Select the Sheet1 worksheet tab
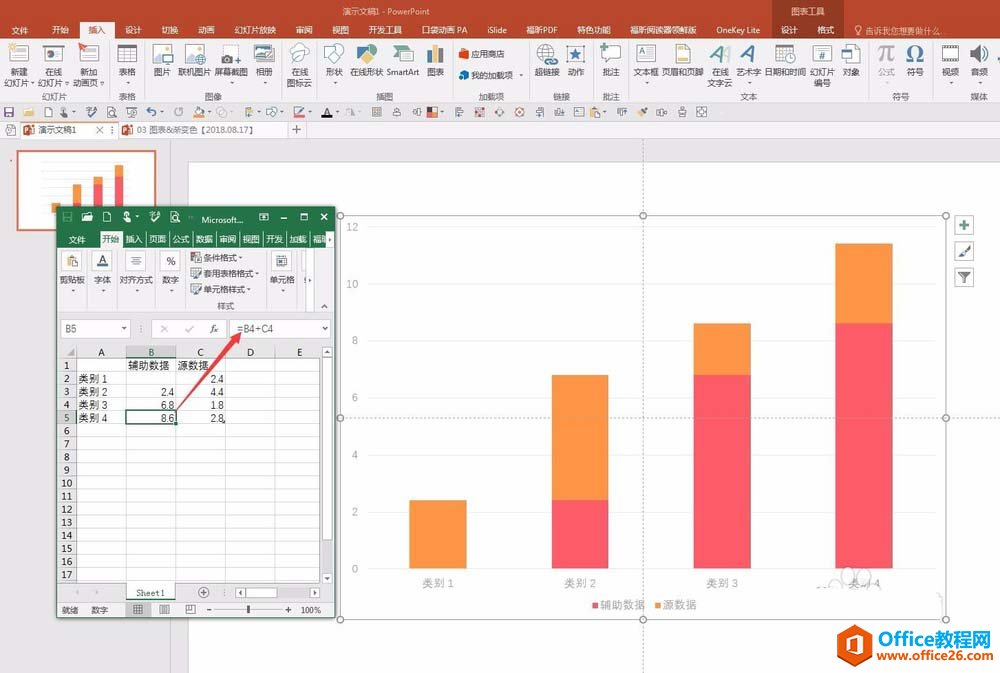1000x673 pixels. (x=151, y=593)
